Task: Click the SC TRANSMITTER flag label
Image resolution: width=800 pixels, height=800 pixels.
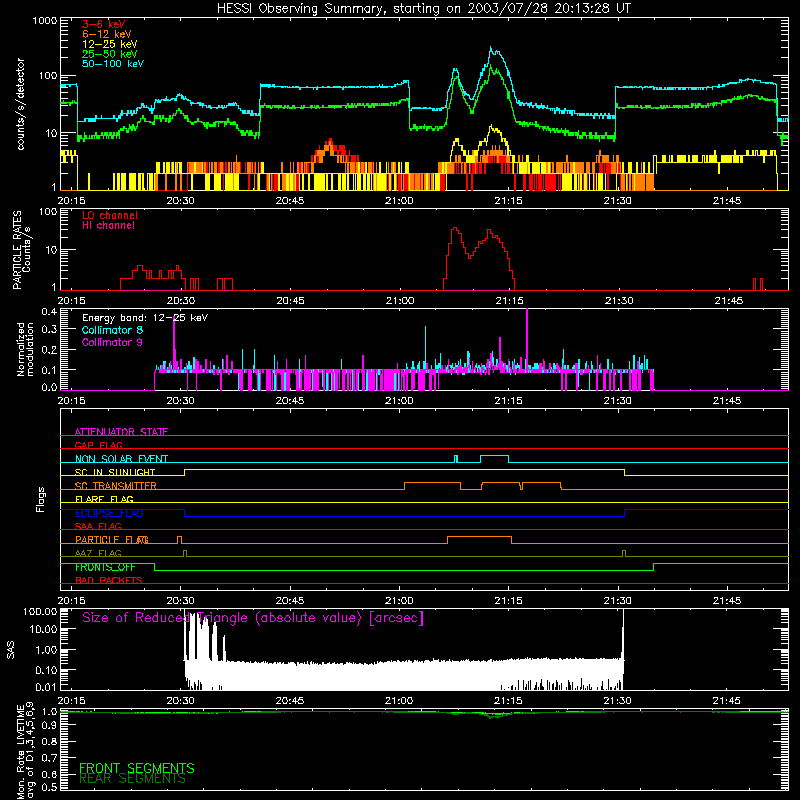Action: 115,486
